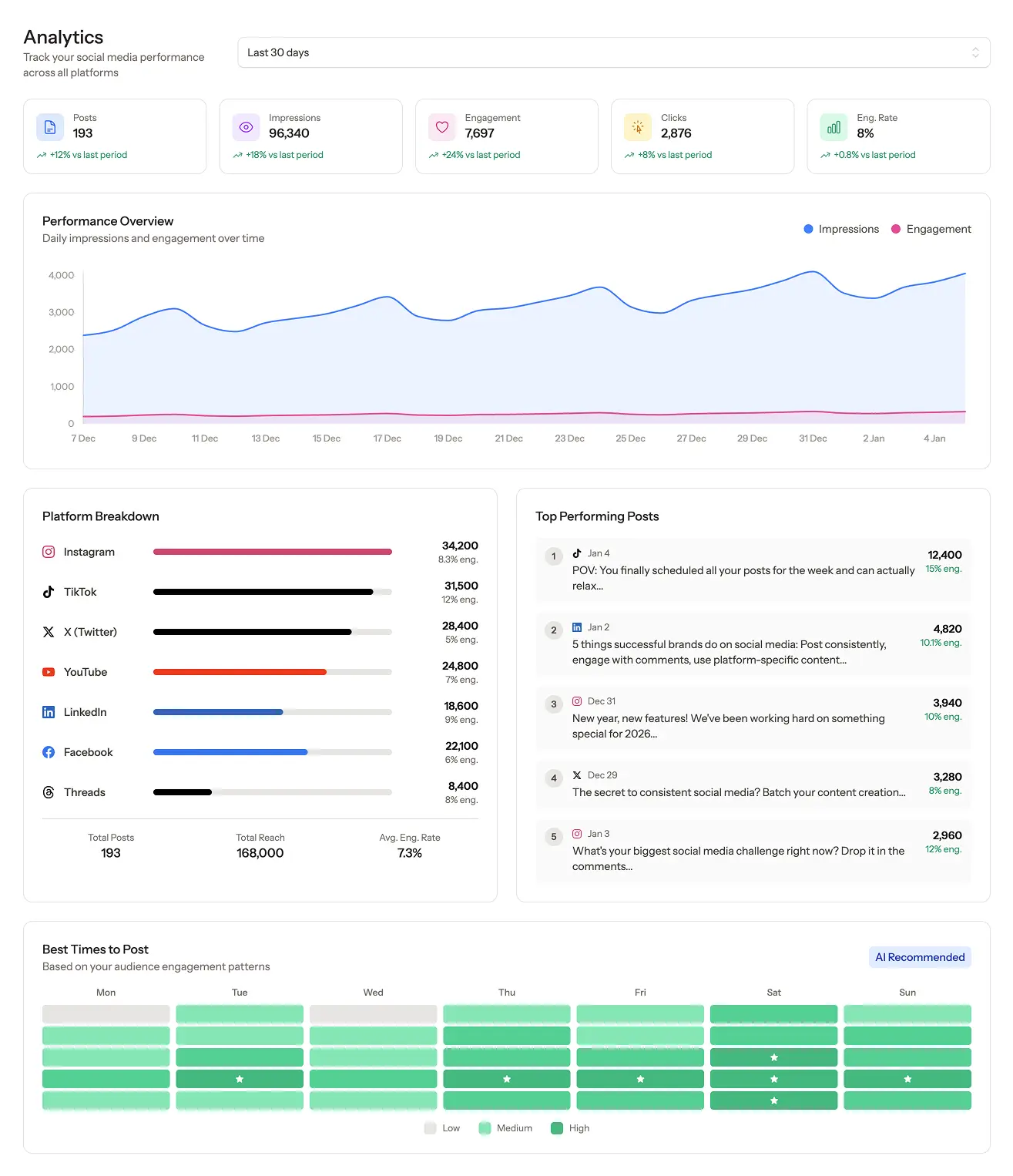The height and width of the screenshot is (1176, 1013).
Task: Click the Medium legend color swatch
Action: (485, 1127)
